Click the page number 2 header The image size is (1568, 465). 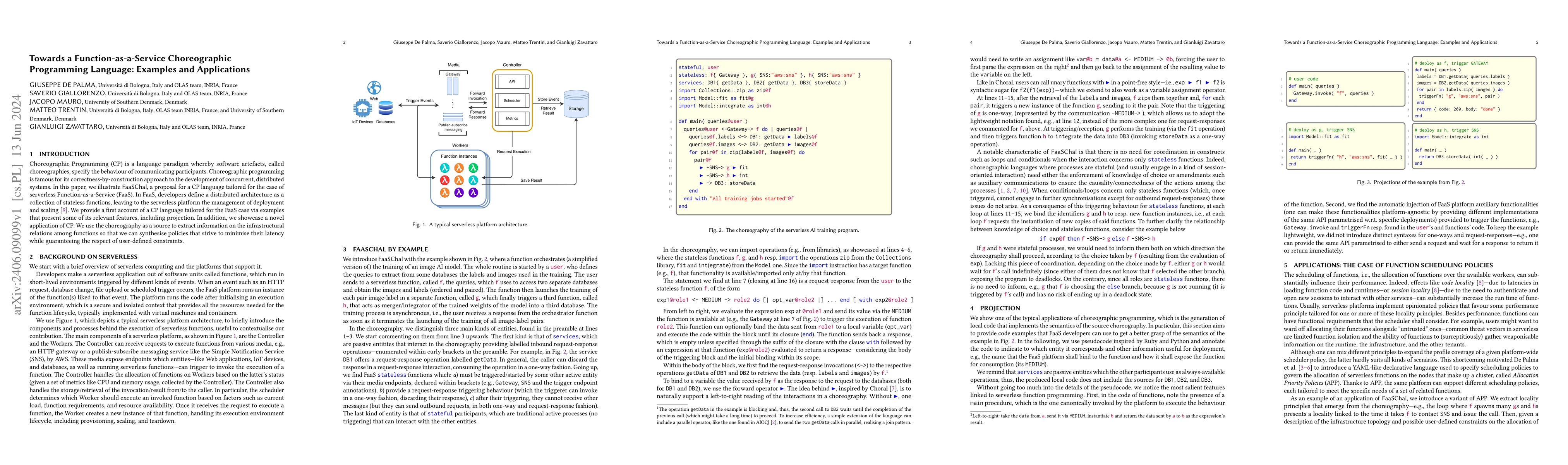[x=345, y=43]
